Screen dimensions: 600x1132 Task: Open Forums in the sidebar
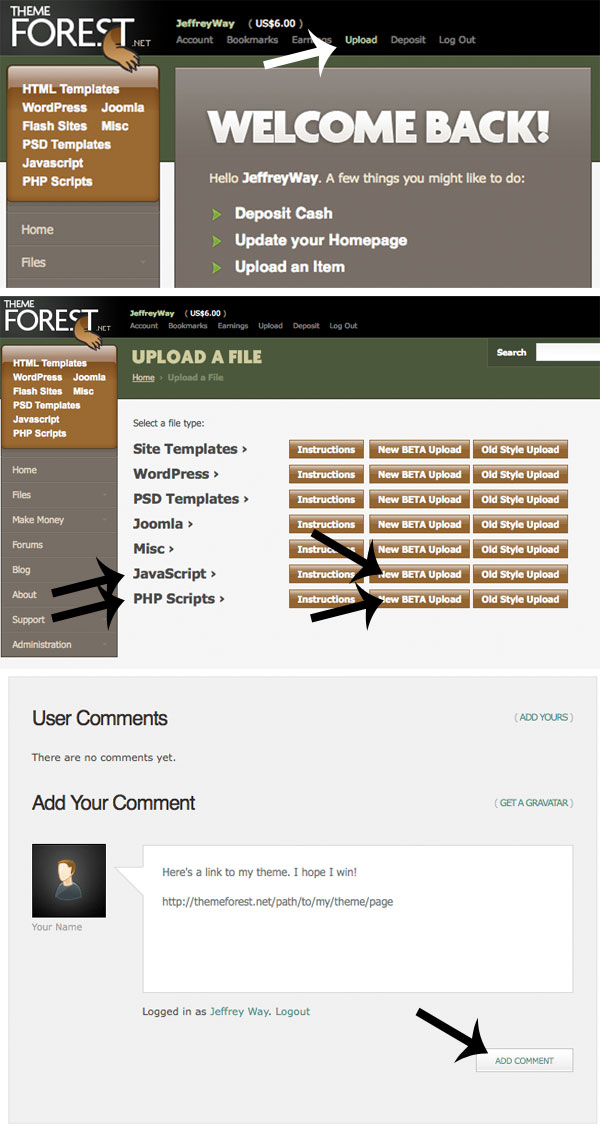pos(27,545)
